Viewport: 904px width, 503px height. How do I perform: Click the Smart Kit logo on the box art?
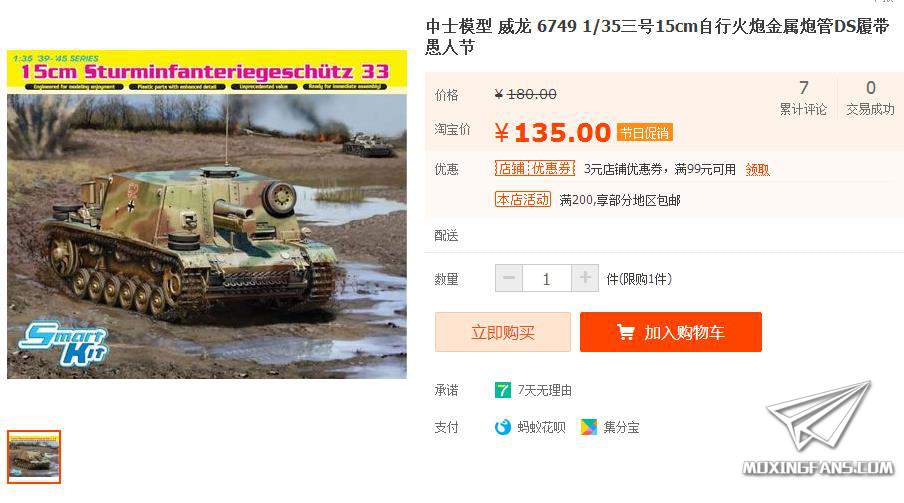(x=63, y=343)
